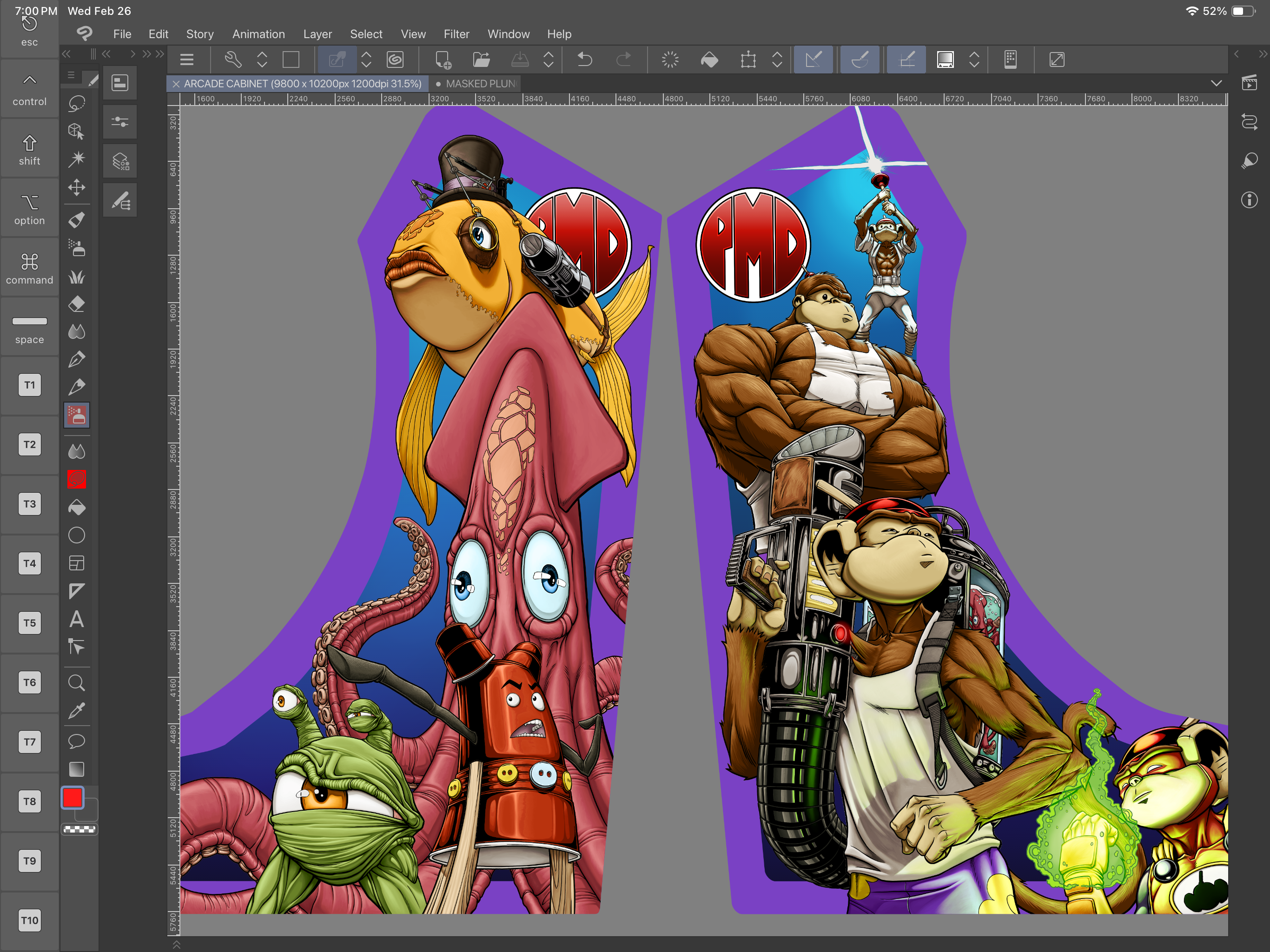Select the Figure ellipse tool
This screenshot has width=1270, height=952.
pyautogui.click(x=76, y=535)
